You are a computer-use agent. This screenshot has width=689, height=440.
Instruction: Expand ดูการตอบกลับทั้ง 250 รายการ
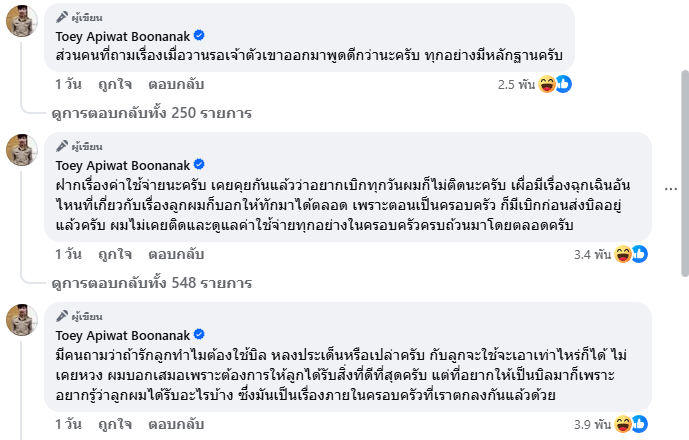coord(151,113)
